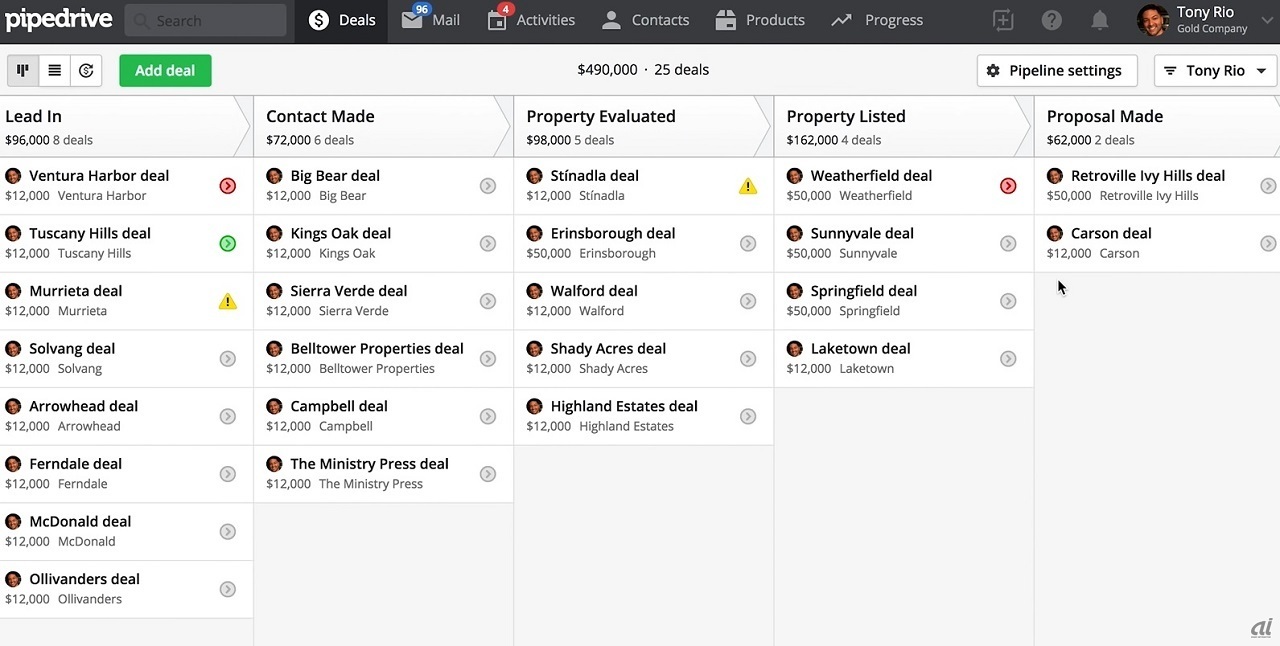Switch to pipeline kanban view
This screenshot has width=1280, height=646.
click(x=23, y=70)
